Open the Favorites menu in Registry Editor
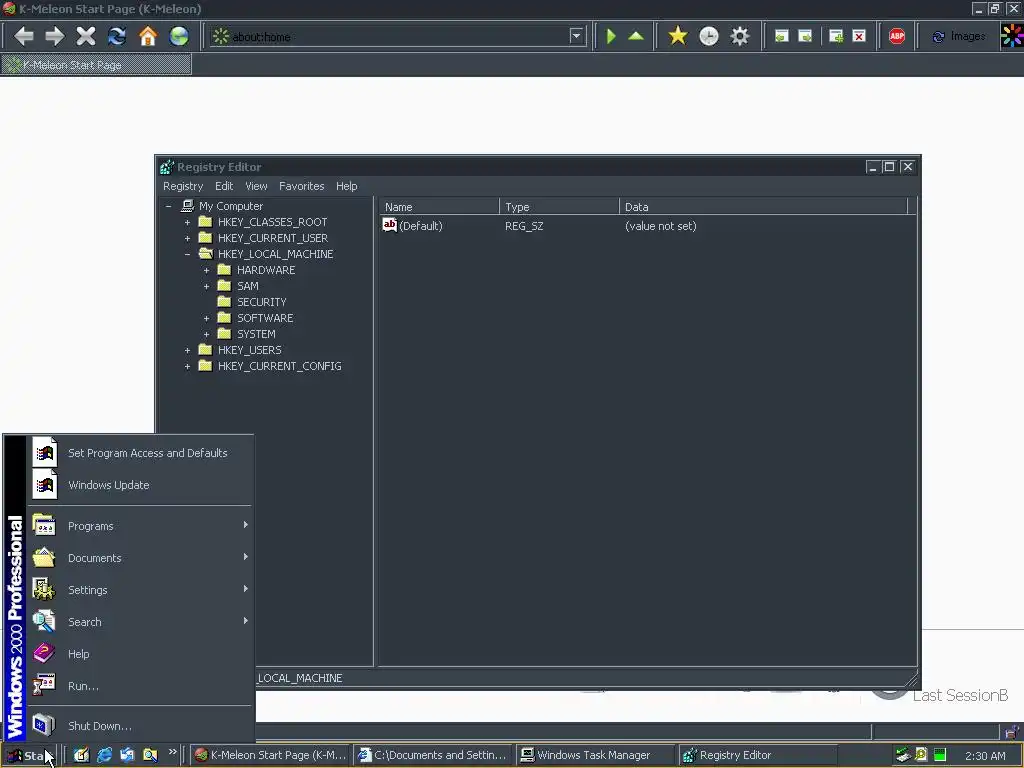 [x=301, y=186]
